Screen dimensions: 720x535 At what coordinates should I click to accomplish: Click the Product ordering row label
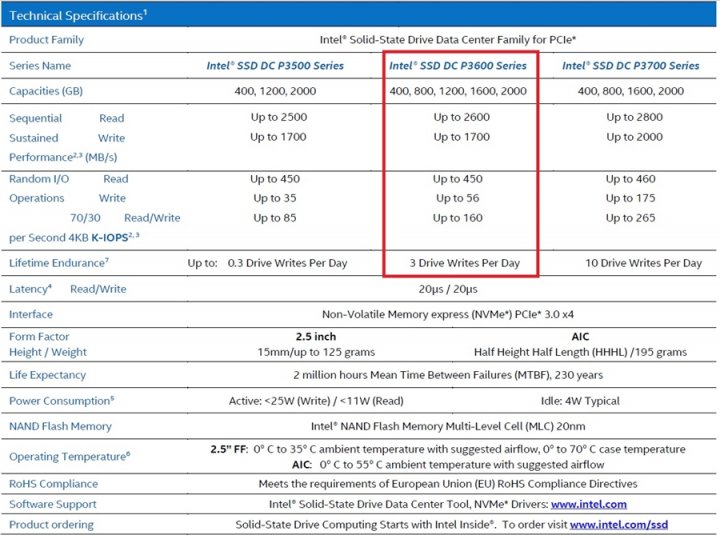[x=51, y=524]
